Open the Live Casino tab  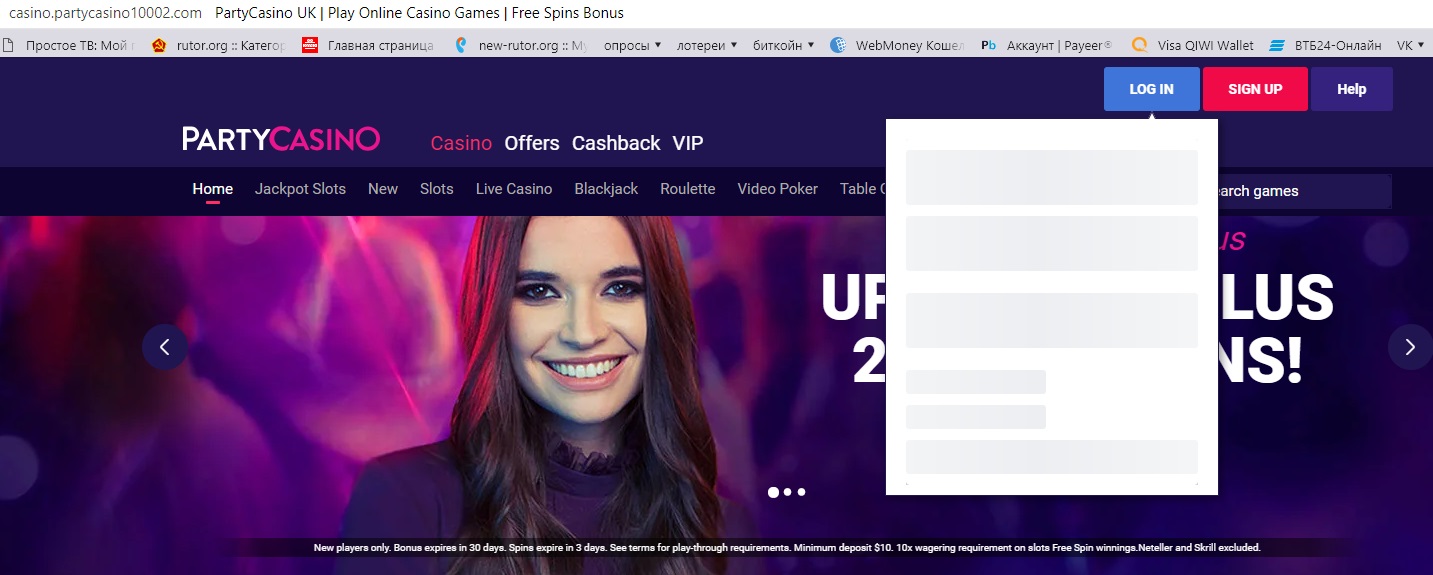tap(514, 189)
